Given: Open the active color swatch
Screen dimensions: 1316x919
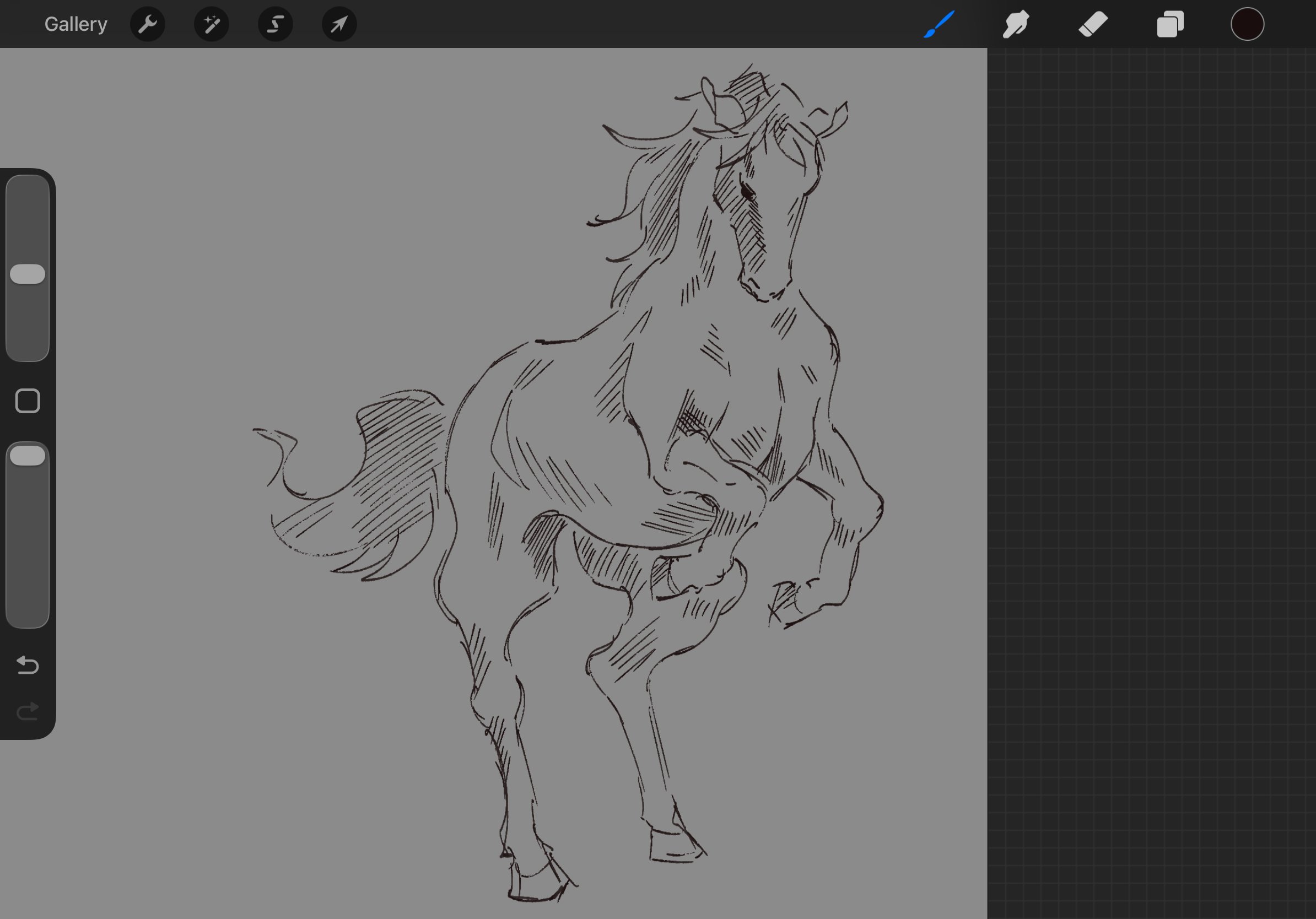Looking at the screenshot, I should (1247, 24).
